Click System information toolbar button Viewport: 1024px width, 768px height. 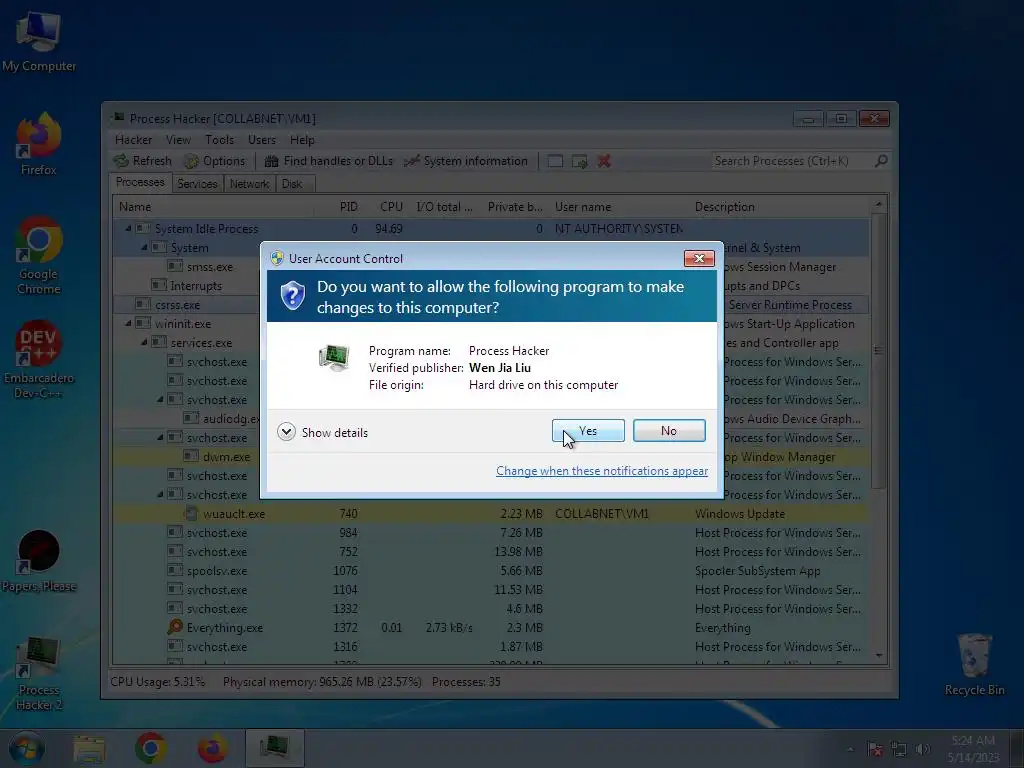click(466, 161)
